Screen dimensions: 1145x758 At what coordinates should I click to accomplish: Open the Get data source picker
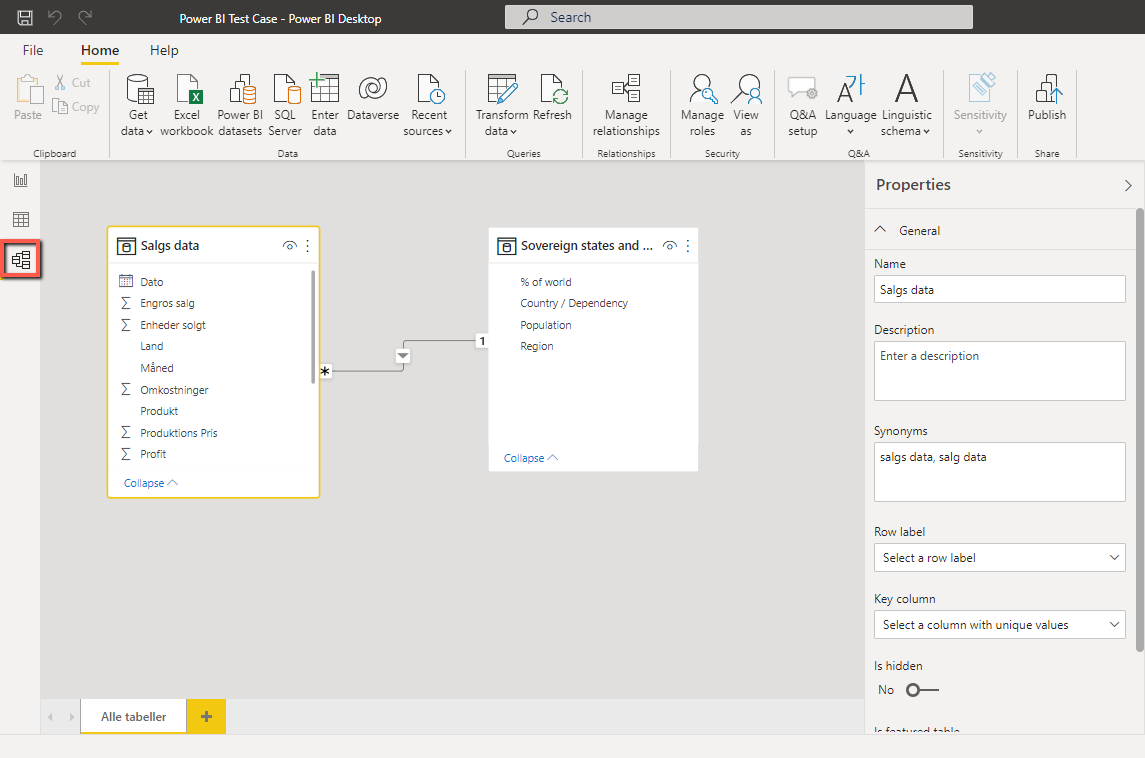[137, 105]
